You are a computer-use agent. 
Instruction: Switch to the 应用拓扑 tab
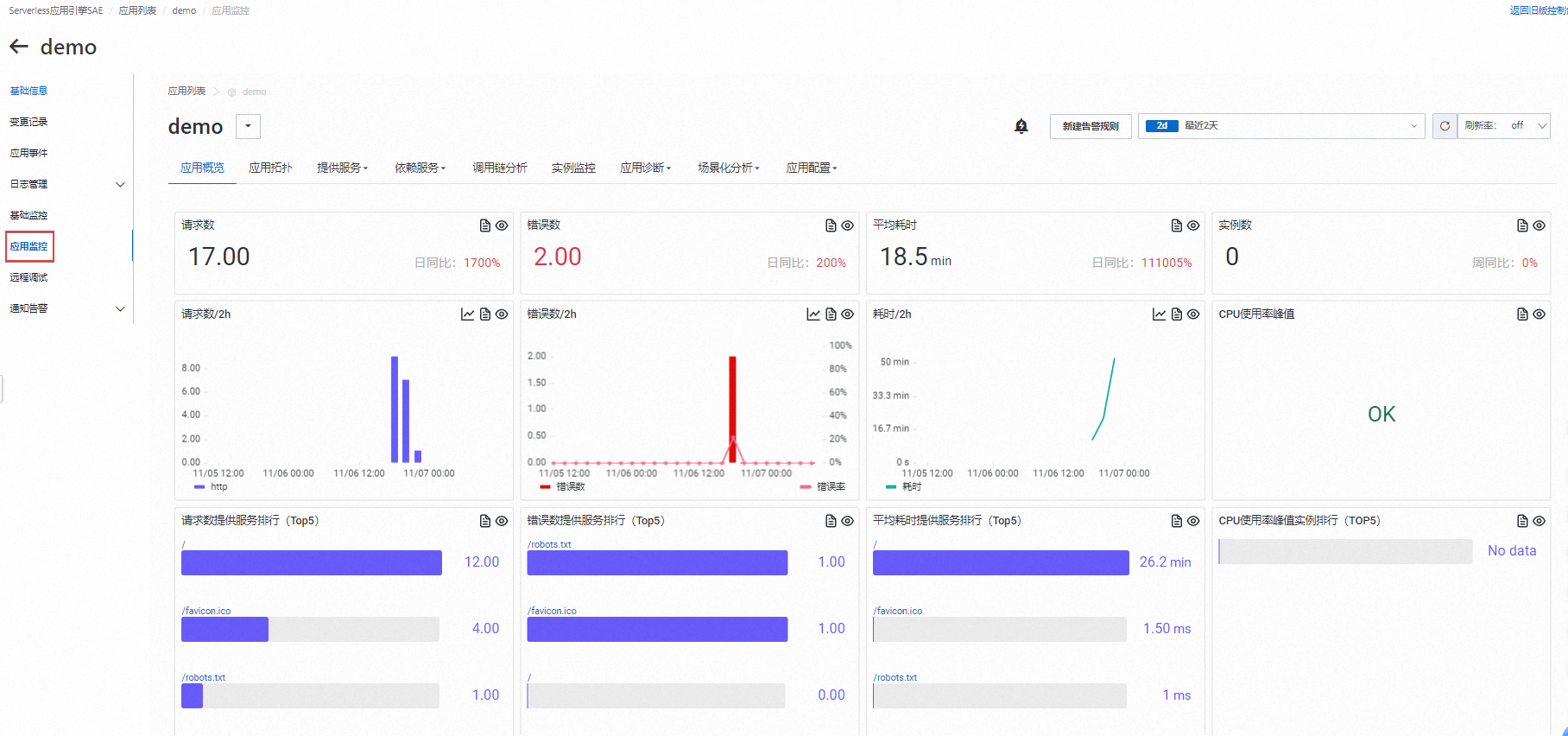(270, 168)
